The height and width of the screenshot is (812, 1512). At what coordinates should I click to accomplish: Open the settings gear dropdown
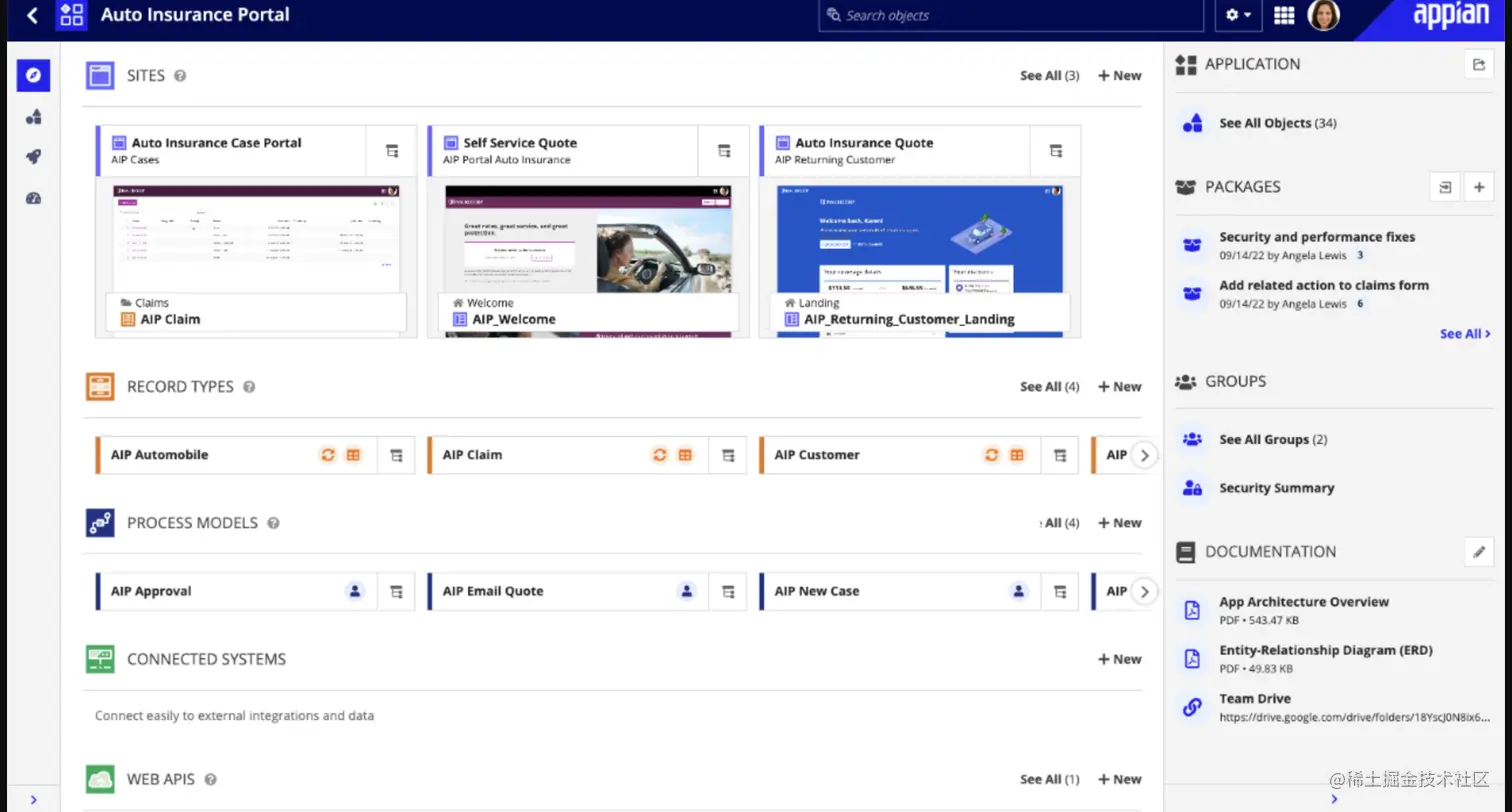[1238, 15]
